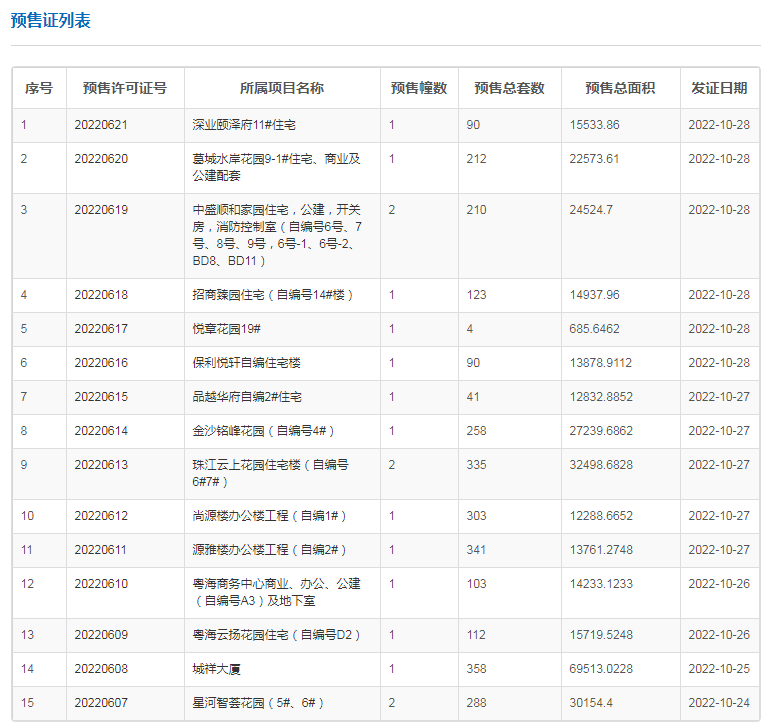This screenshot has width=769, height=728.
Task: Click total units value 258
Action: [476, 431]
